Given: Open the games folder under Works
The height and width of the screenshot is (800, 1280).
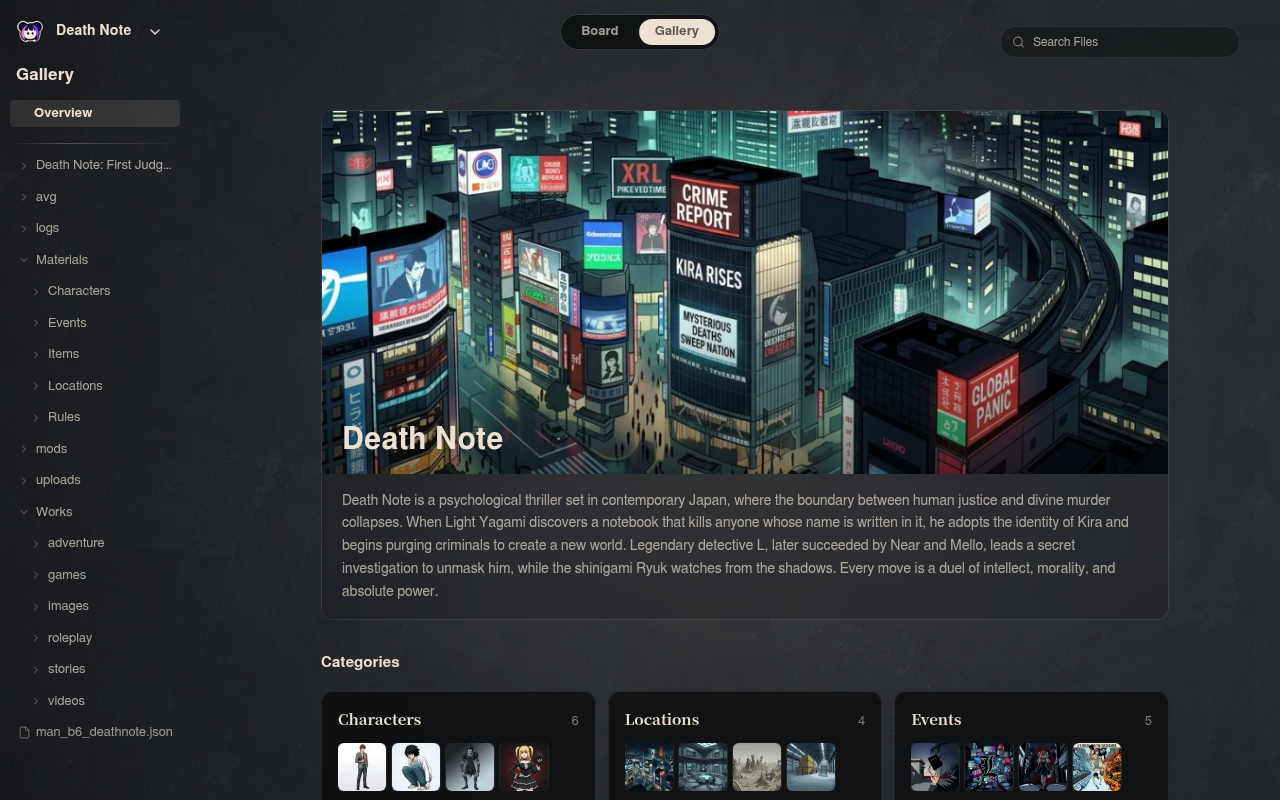Looking at the screenshot, I should pos(67,575).
